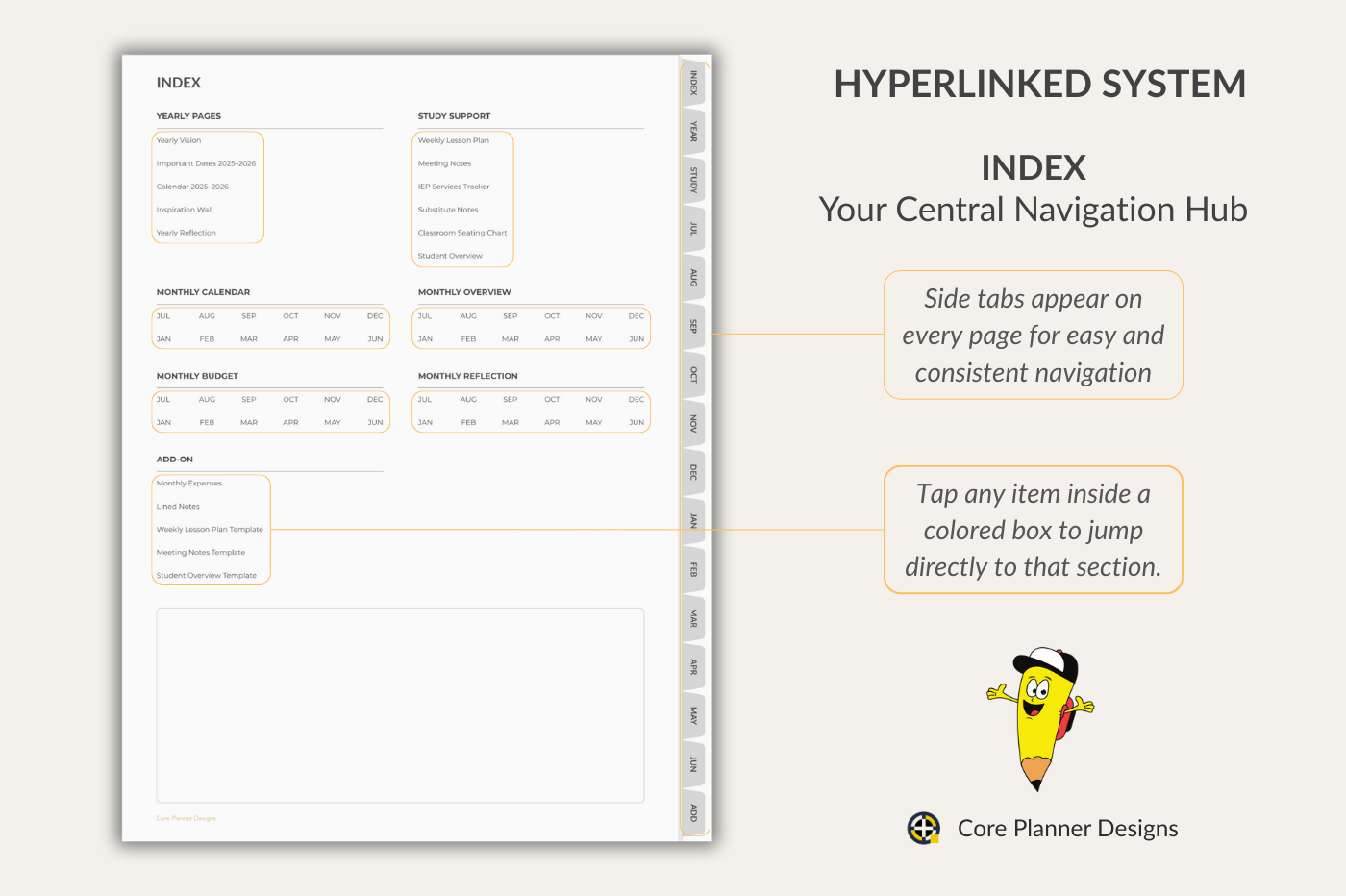Image resolution: width=1346 pixels, height=896 pixels.
Task: Open Weekly Lesson Plan under Study Support
Action: coord(453,140)
